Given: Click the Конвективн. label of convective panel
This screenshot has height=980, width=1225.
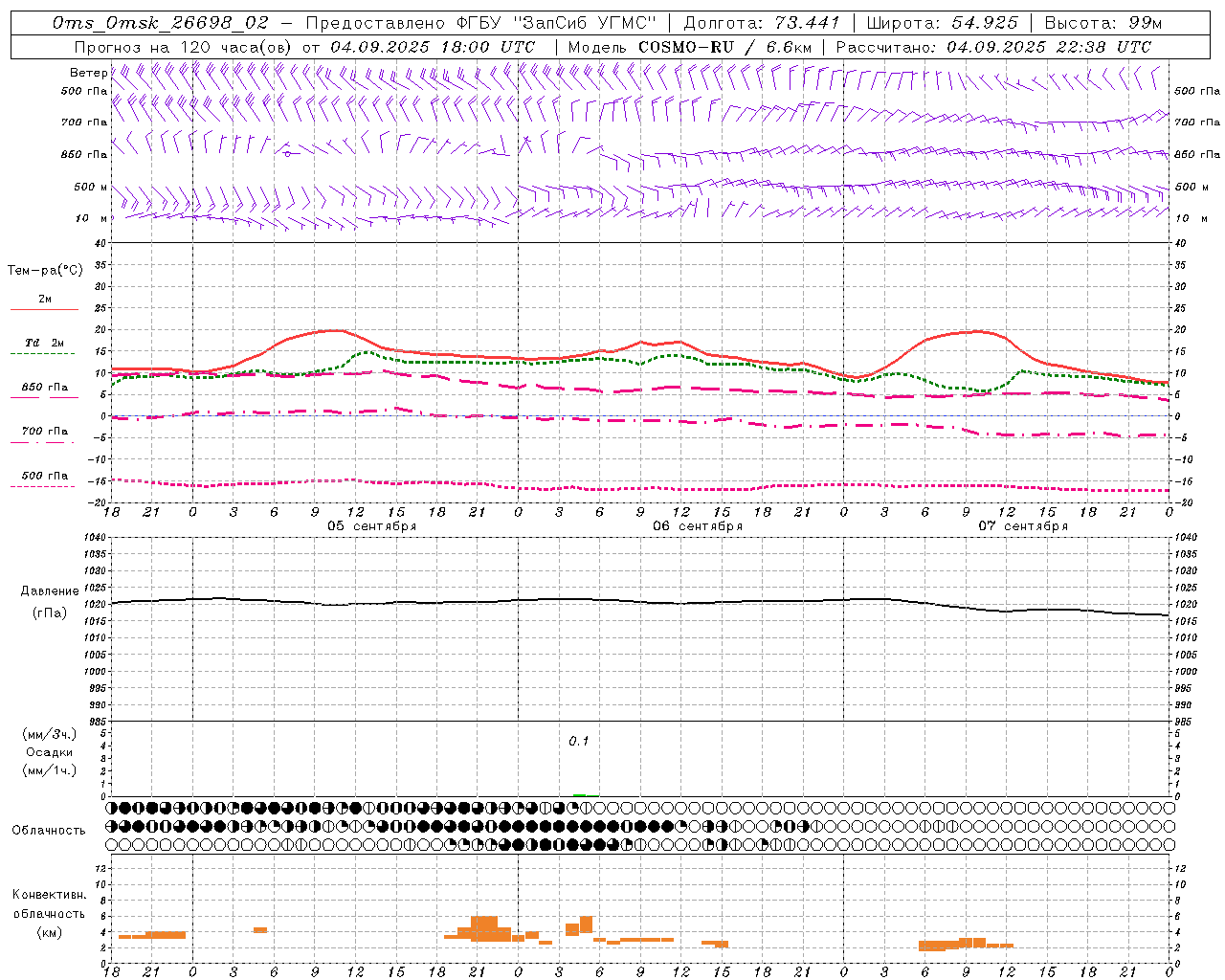Looking at the screenshot, I should (50, 895).
